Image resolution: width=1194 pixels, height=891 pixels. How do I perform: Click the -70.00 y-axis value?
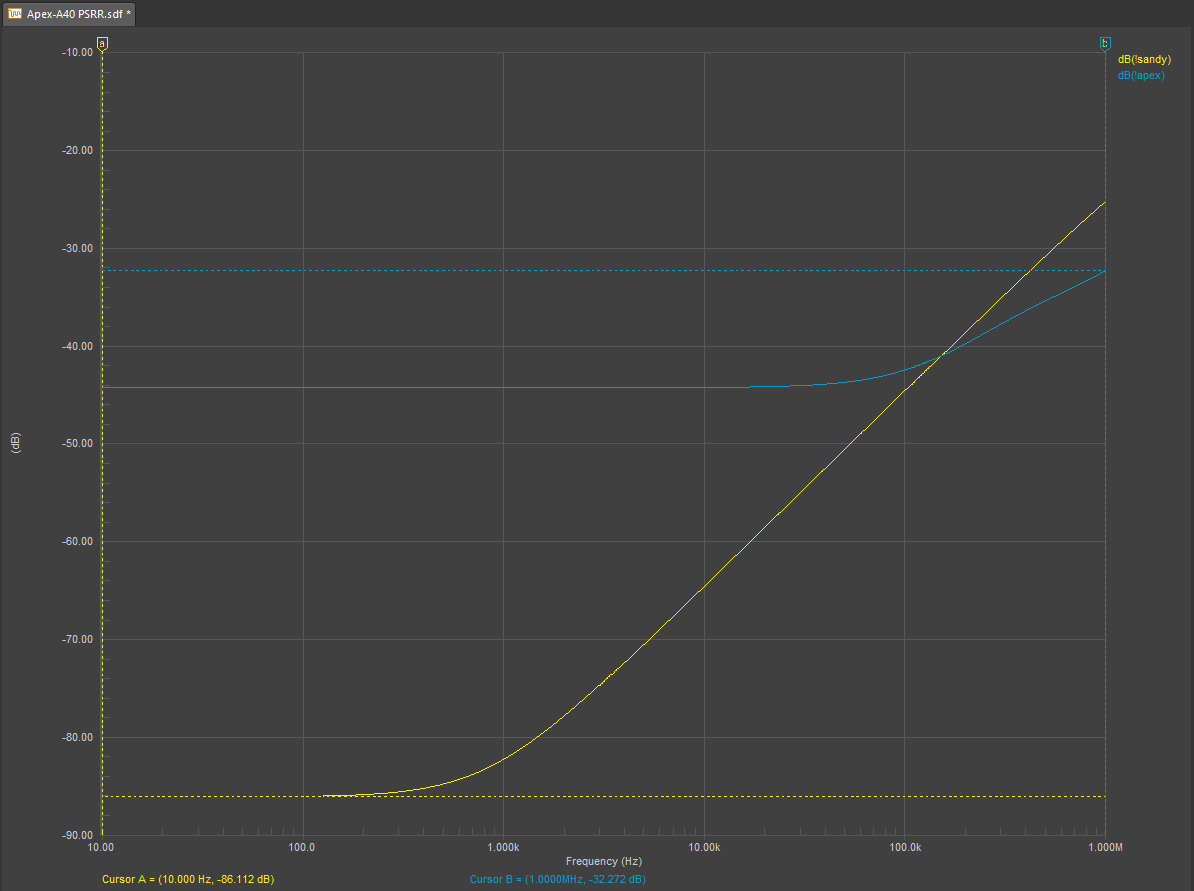coord(77,640)
